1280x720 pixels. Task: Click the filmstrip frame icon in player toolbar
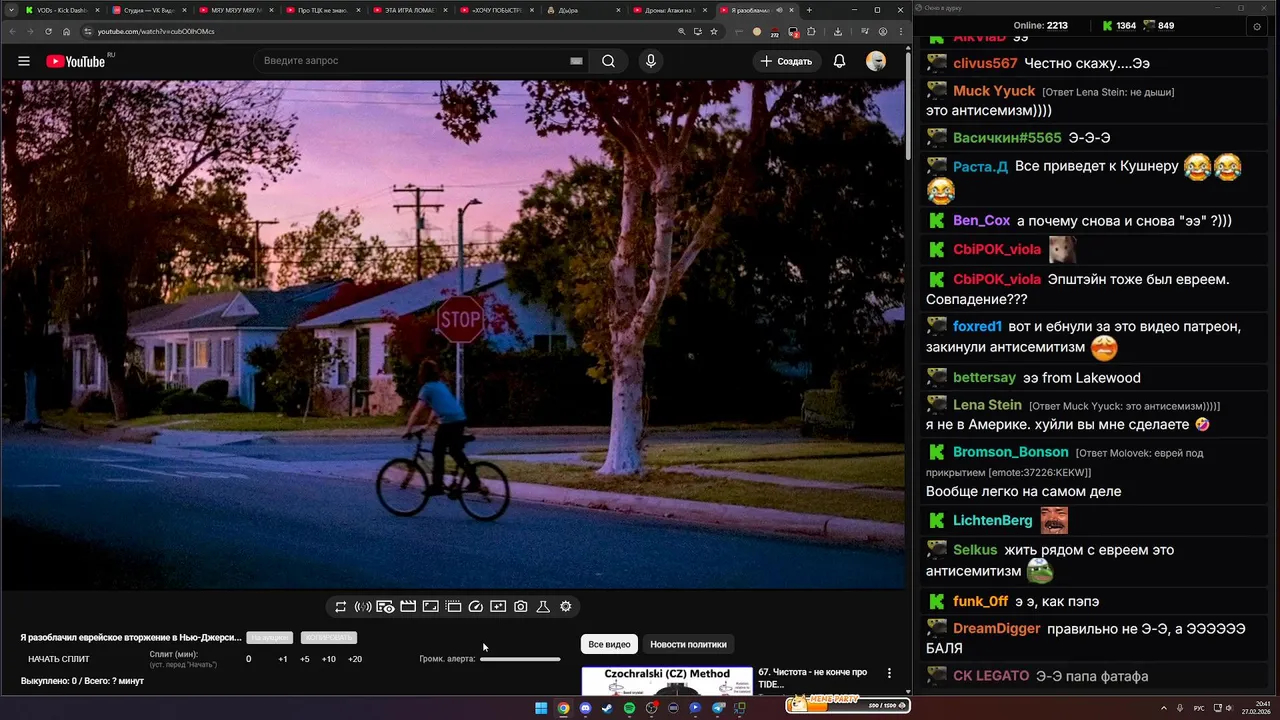click(453, 607)
